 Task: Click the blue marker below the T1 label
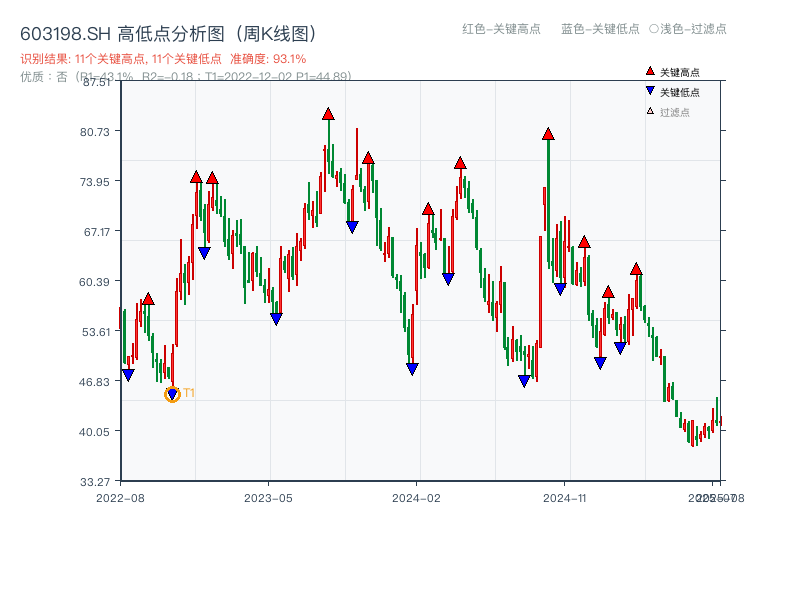(172, 395)
